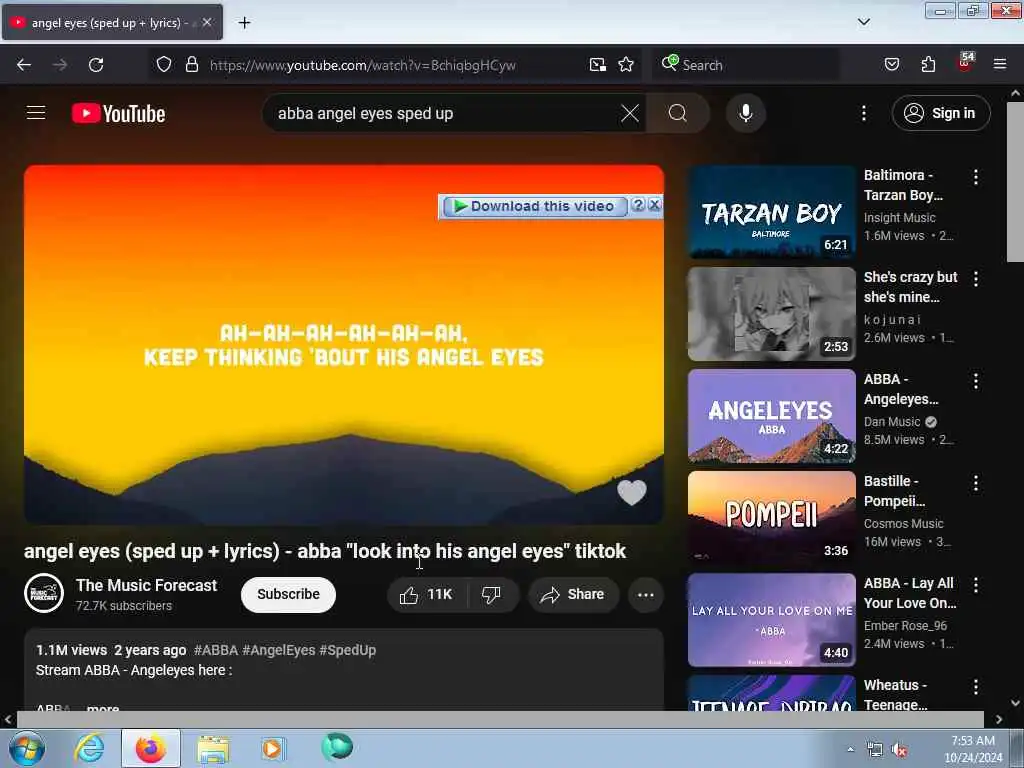Image resolution: width=1024 pixels, height=768 pixels.
Task: Open Tarzan Boy thumbnail
Action: [x=771, y=212]
